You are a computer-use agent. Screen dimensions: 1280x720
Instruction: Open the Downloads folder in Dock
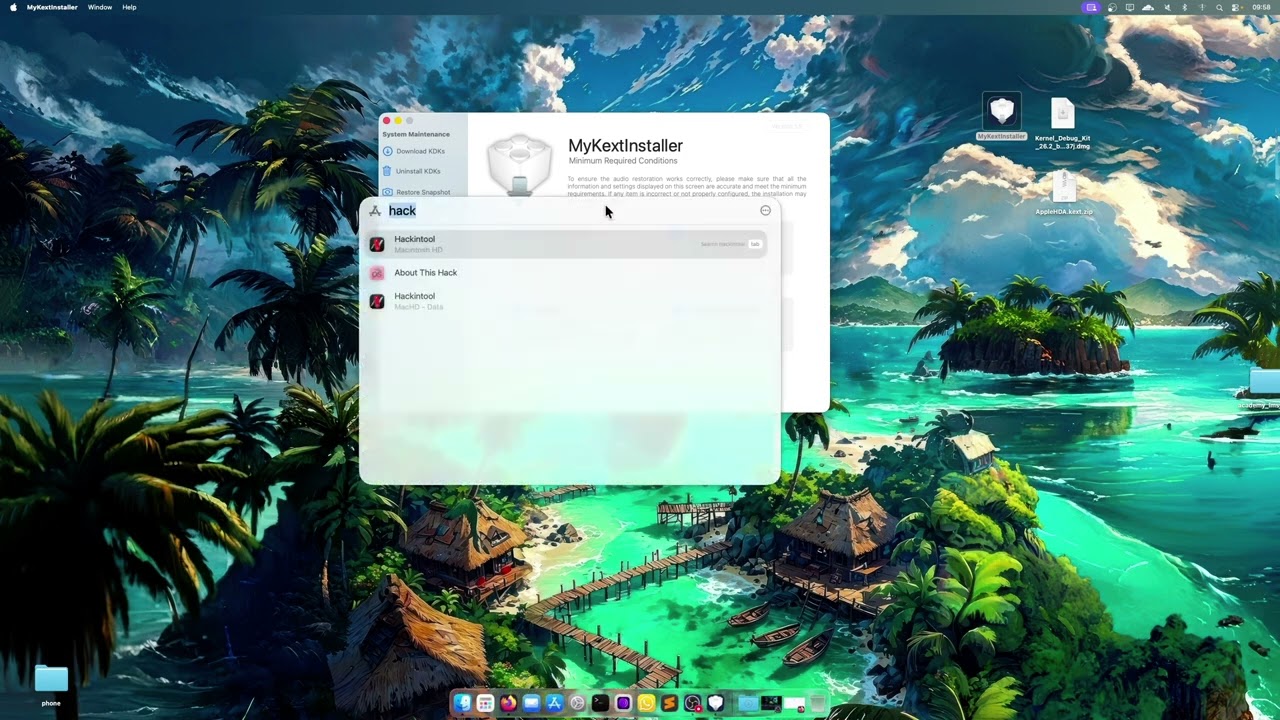747,703
